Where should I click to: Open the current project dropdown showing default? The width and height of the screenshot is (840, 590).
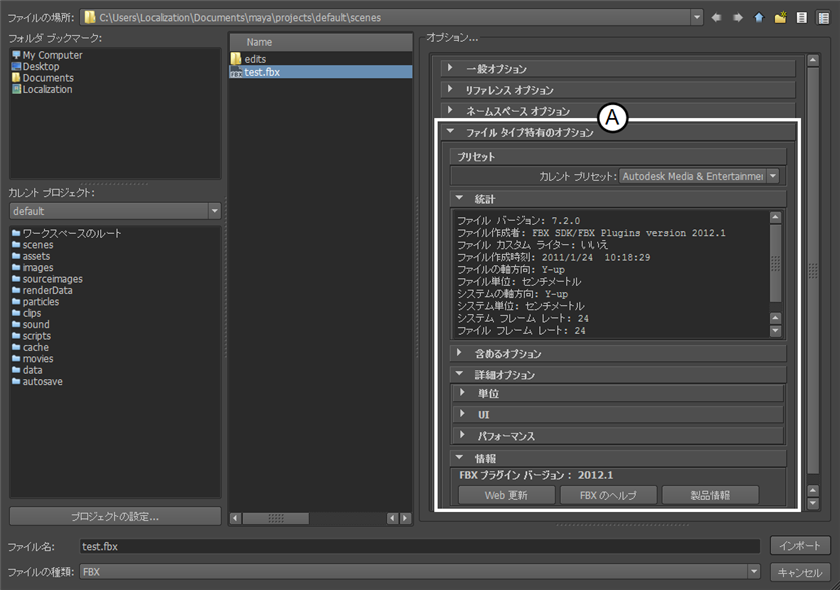click(115, 211)
